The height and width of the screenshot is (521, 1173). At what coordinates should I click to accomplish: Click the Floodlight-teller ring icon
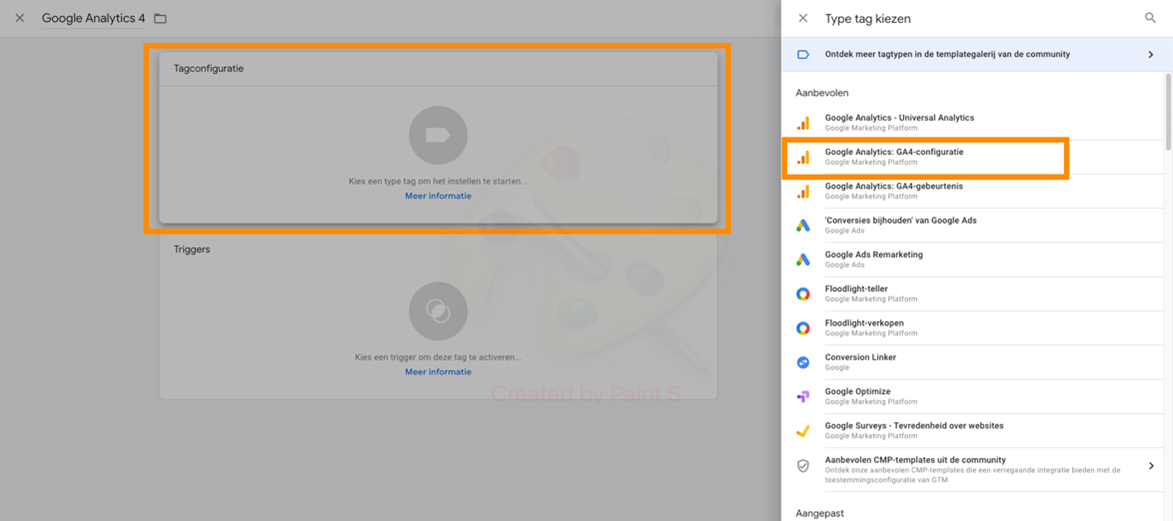803,294
